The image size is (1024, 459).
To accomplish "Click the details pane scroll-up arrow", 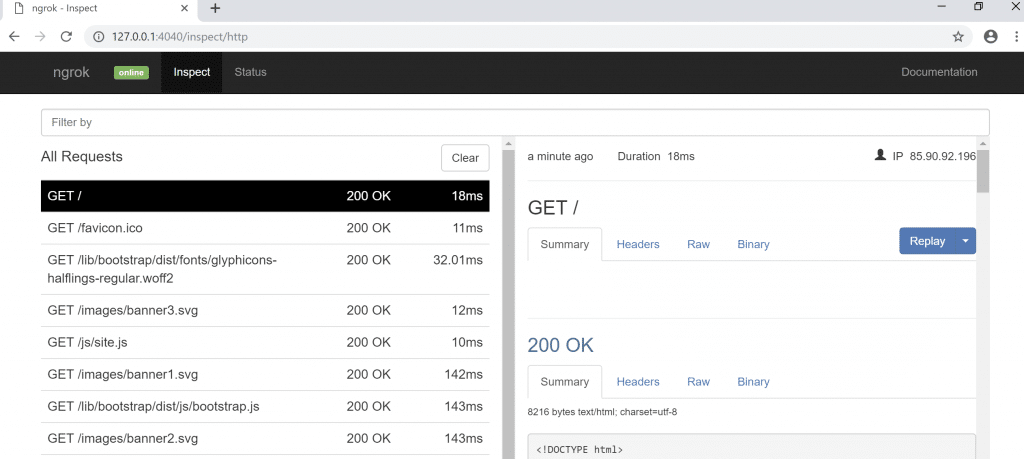I will pos(983,143).
